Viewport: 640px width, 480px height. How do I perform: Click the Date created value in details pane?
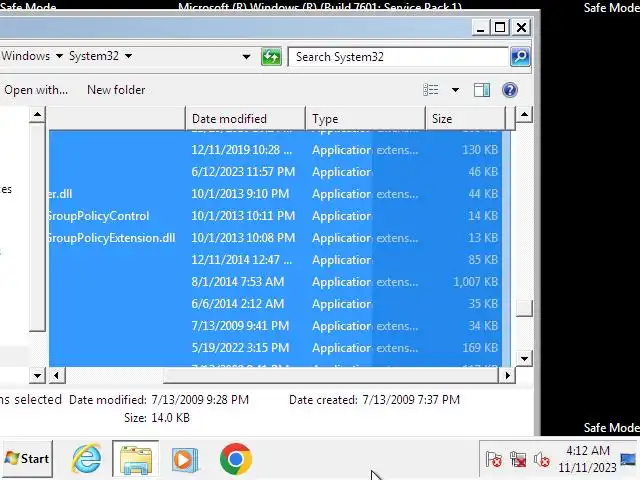pos(411,400)
